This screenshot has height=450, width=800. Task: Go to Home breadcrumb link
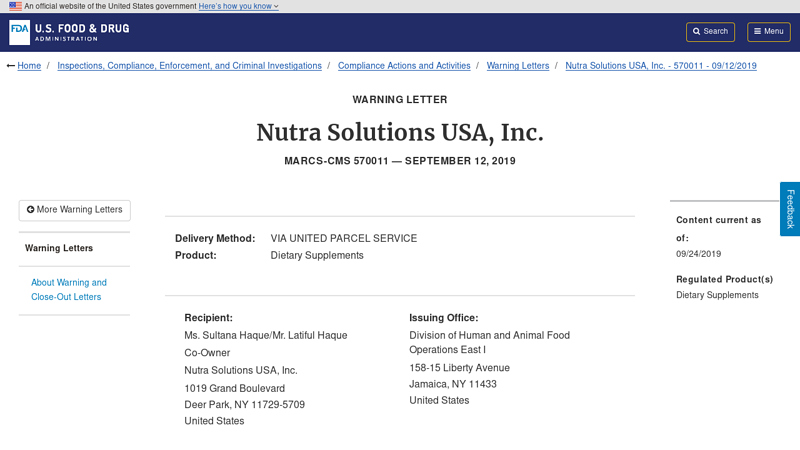coord(29,66)
